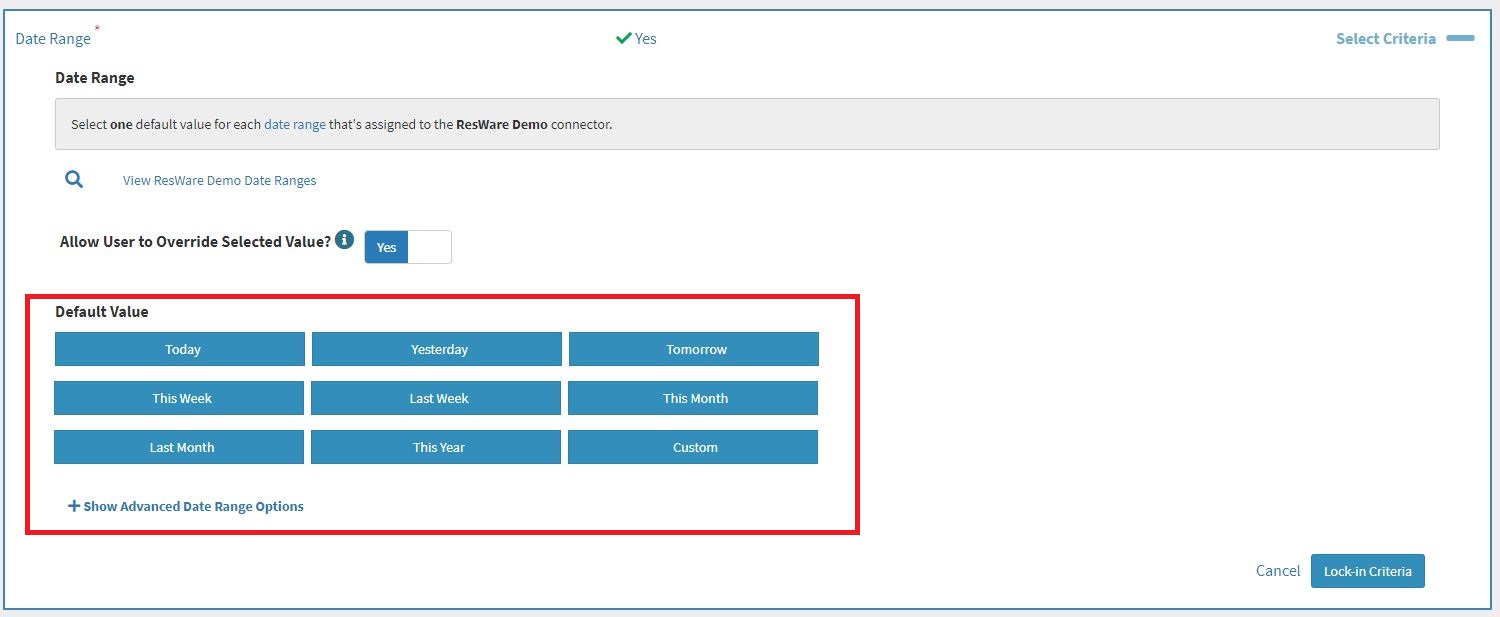This screenshot has height=617, width=1500.
Task: Expand Show Advanced Date Range Options
Action: (x=185, y=506)
